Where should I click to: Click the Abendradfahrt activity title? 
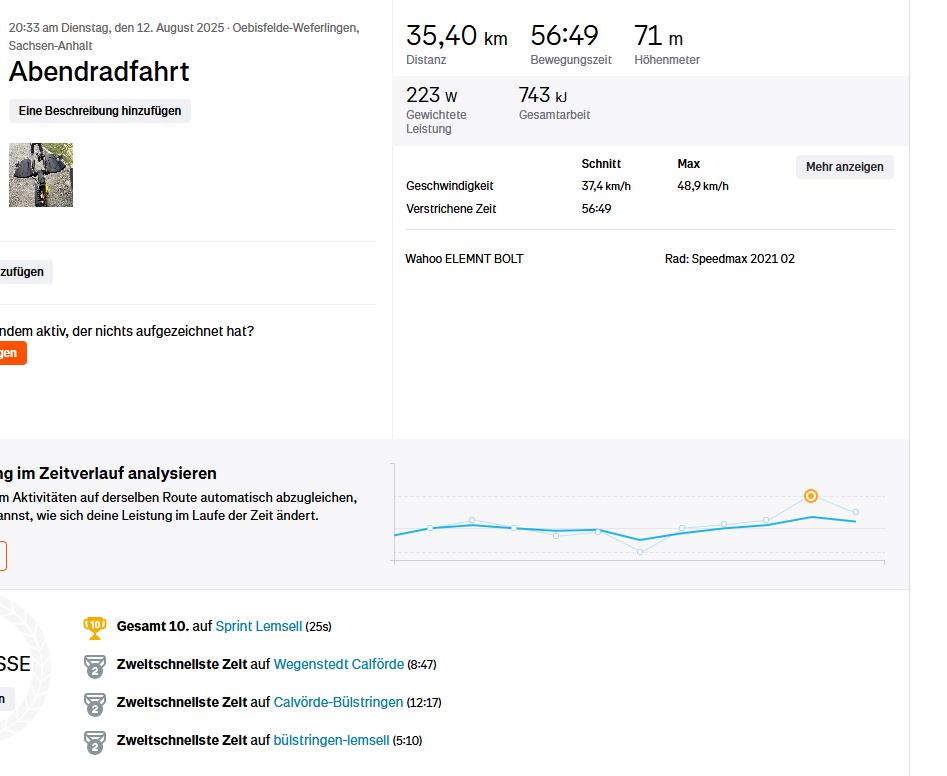coord(99,72)
